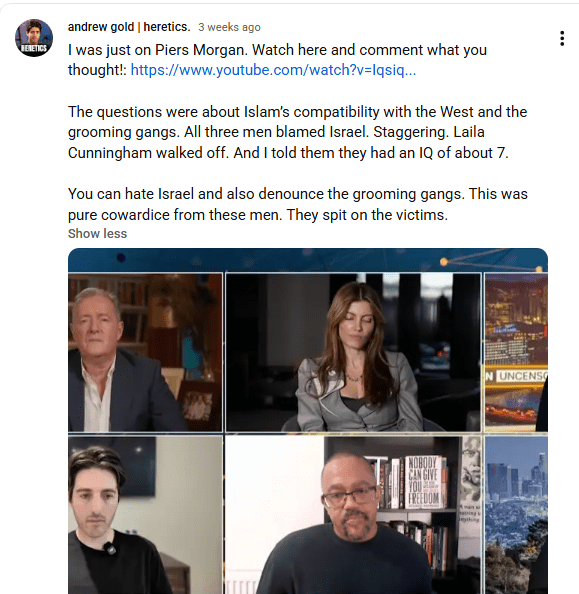Click the woman in gray jacket panel
This screenshot has width=579, height=594.
click(353, 352)
